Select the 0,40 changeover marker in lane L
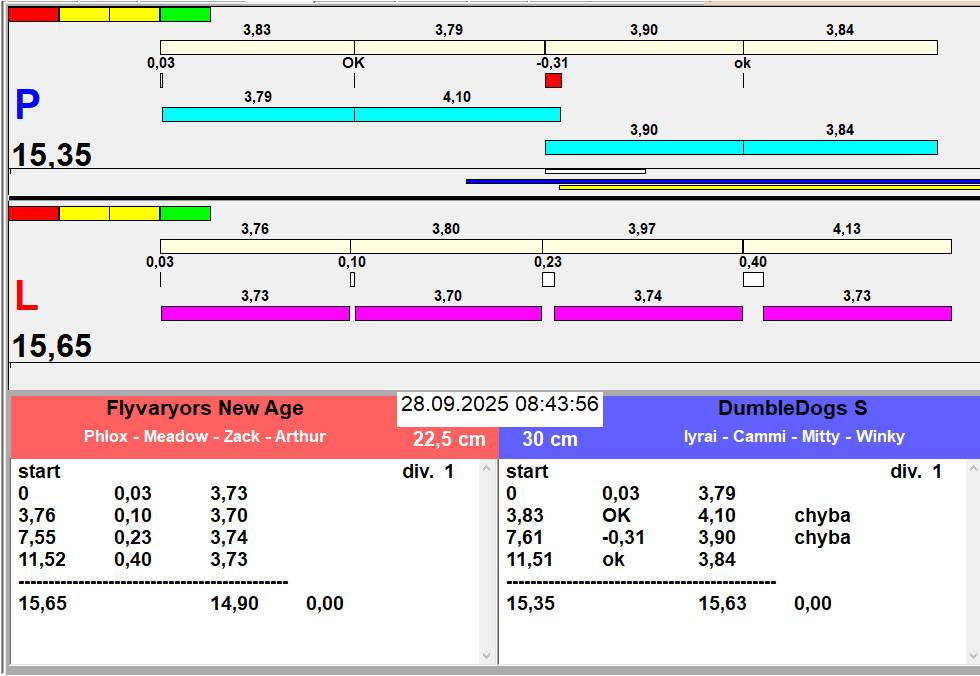This screenshot has width=980, height=676. point(753,280)
